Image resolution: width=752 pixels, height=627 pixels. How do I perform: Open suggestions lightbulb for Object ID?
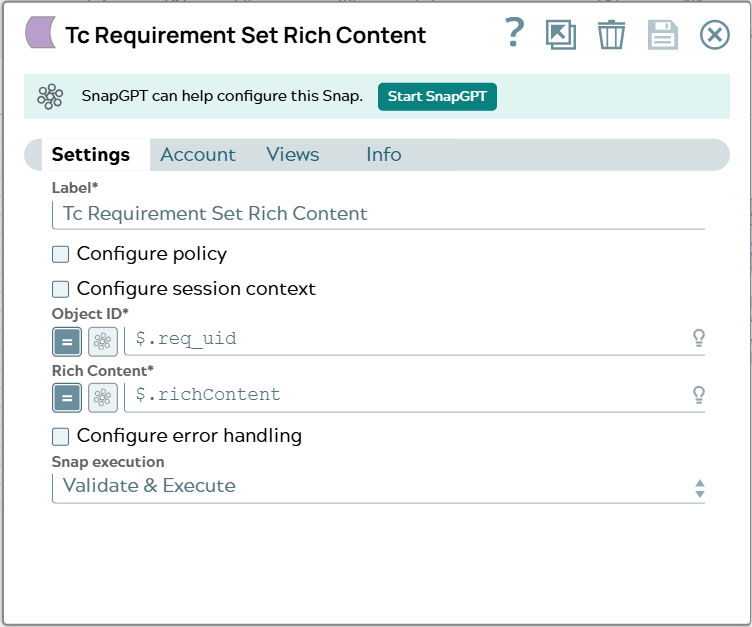click(699, 339)
